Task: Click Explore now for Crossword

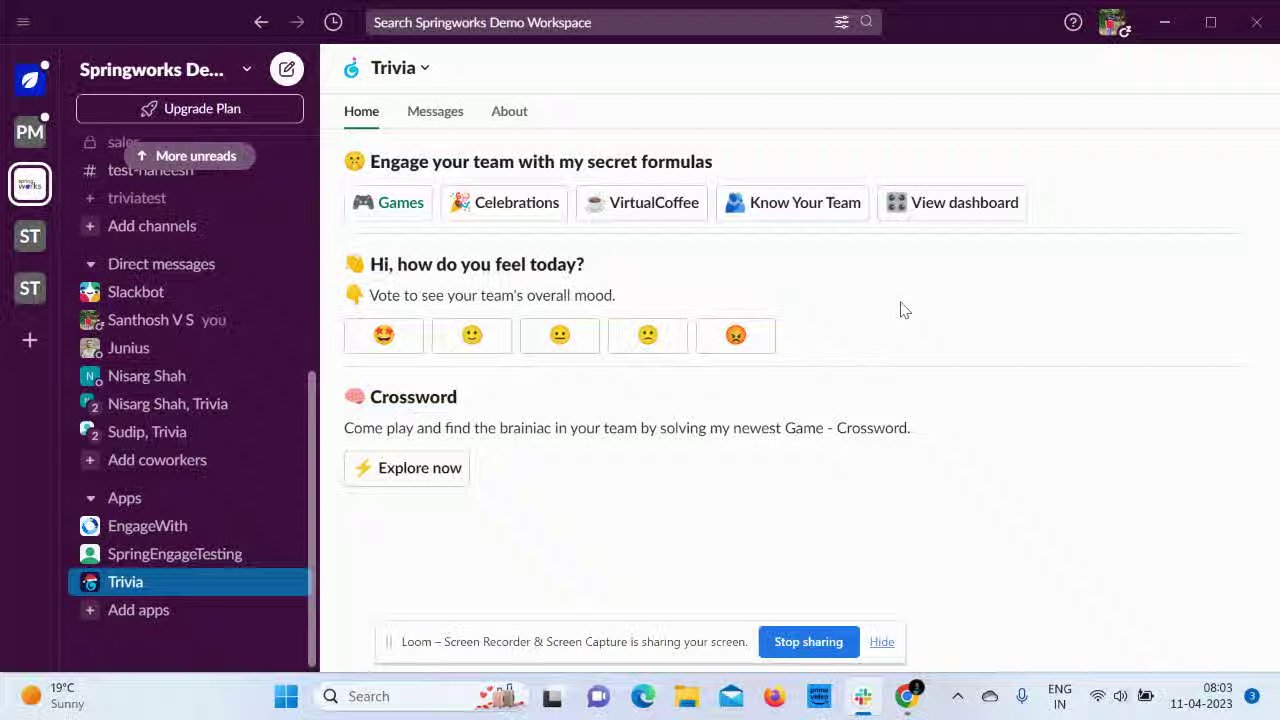Action: (407, 468)
